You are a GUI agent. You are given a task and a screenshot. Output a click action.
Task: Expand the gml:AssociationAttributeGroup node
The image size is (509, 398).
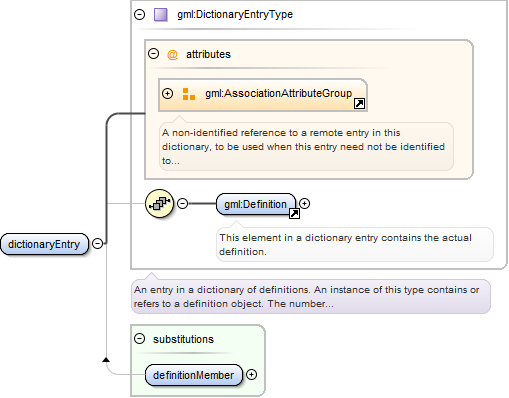(167, 94)
